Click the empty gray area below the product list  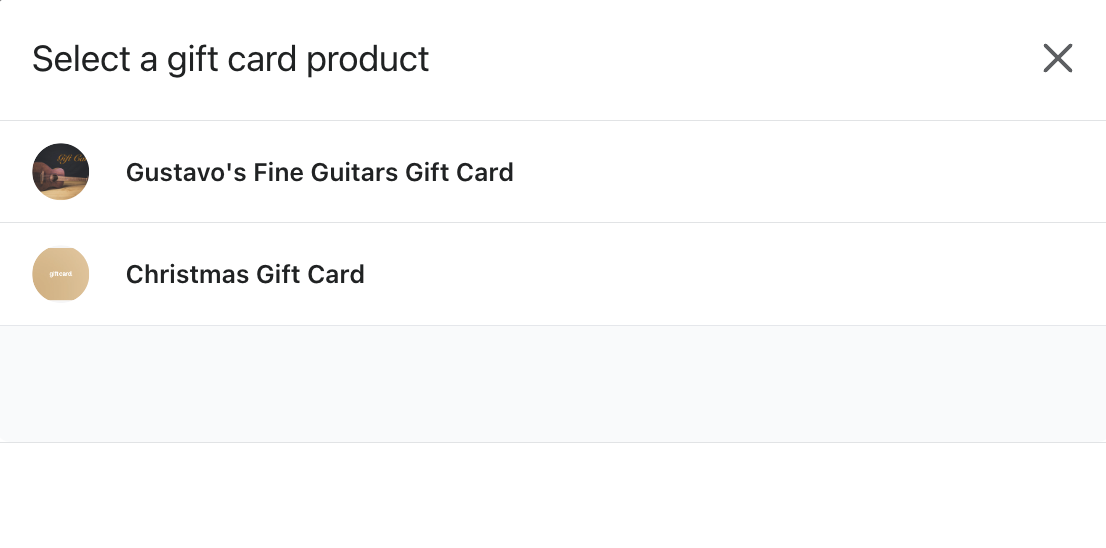coord(553,384)
